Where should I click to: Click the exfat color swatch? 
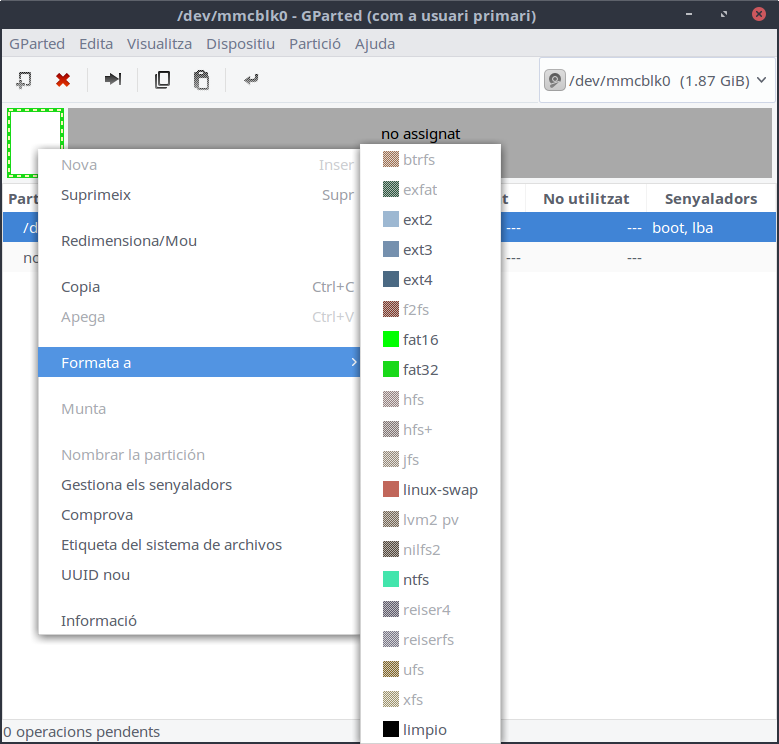[x=390, y=189]
